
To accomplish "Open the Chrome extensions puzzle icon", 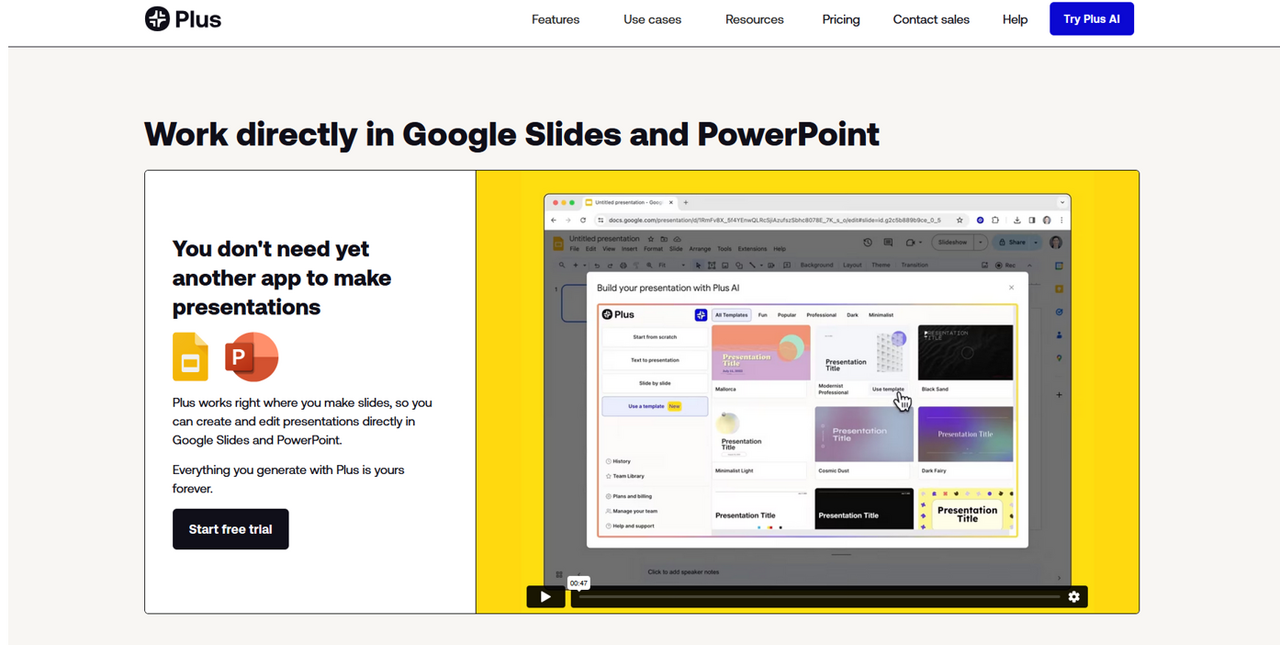I will pyautogui.click(x=995, y=220).
